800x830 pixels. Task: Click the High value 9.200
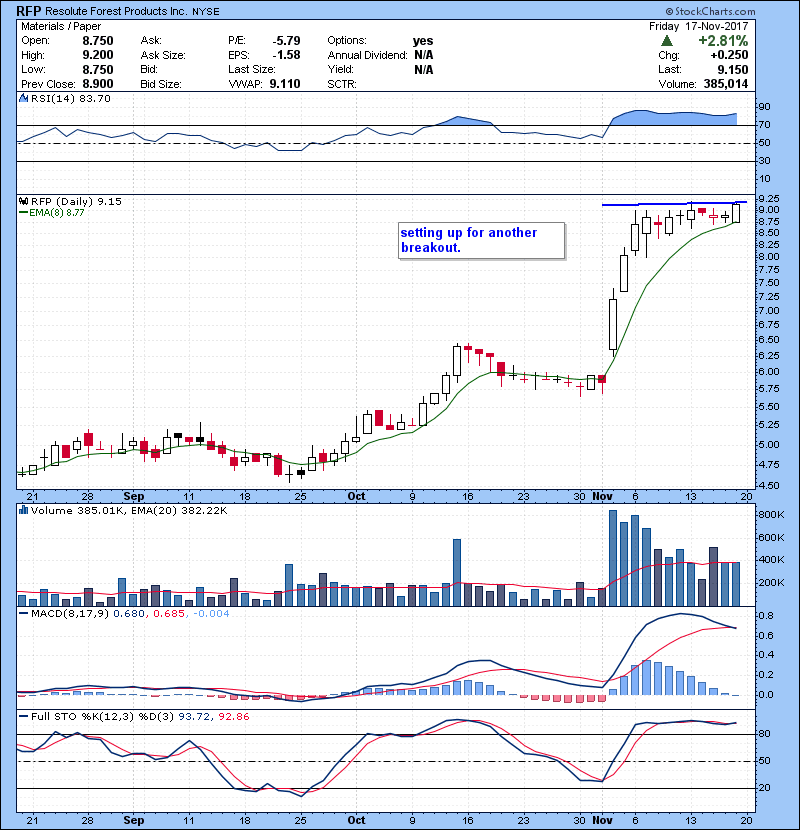[97, 55]
